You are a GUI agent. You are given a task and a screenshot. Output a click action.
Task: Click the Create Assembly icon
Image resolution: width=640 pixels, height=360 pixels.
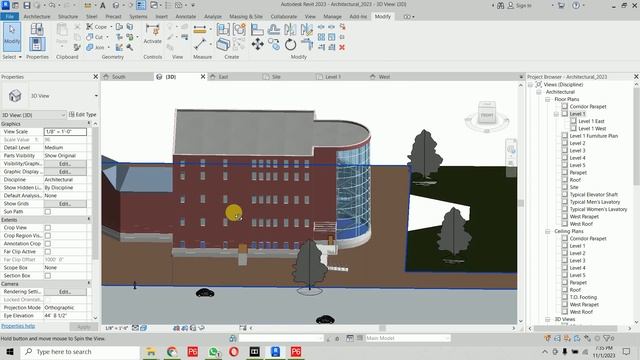(223, 29)
